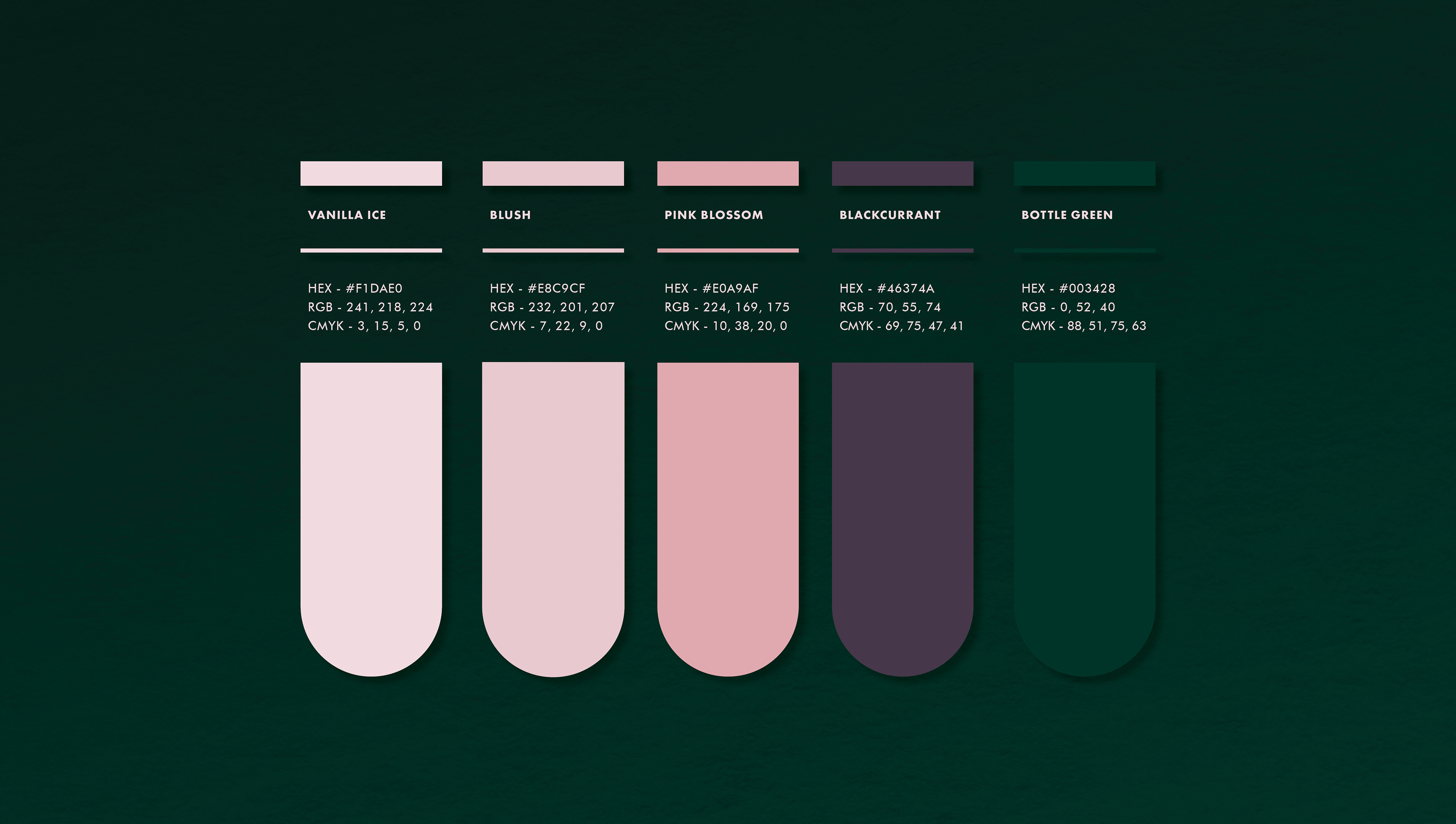The height and width of the screenshot is (824, 1456).
Task: Click the text CMYK - 69, 75, 47, 41
Action: [x=901, y=326]
